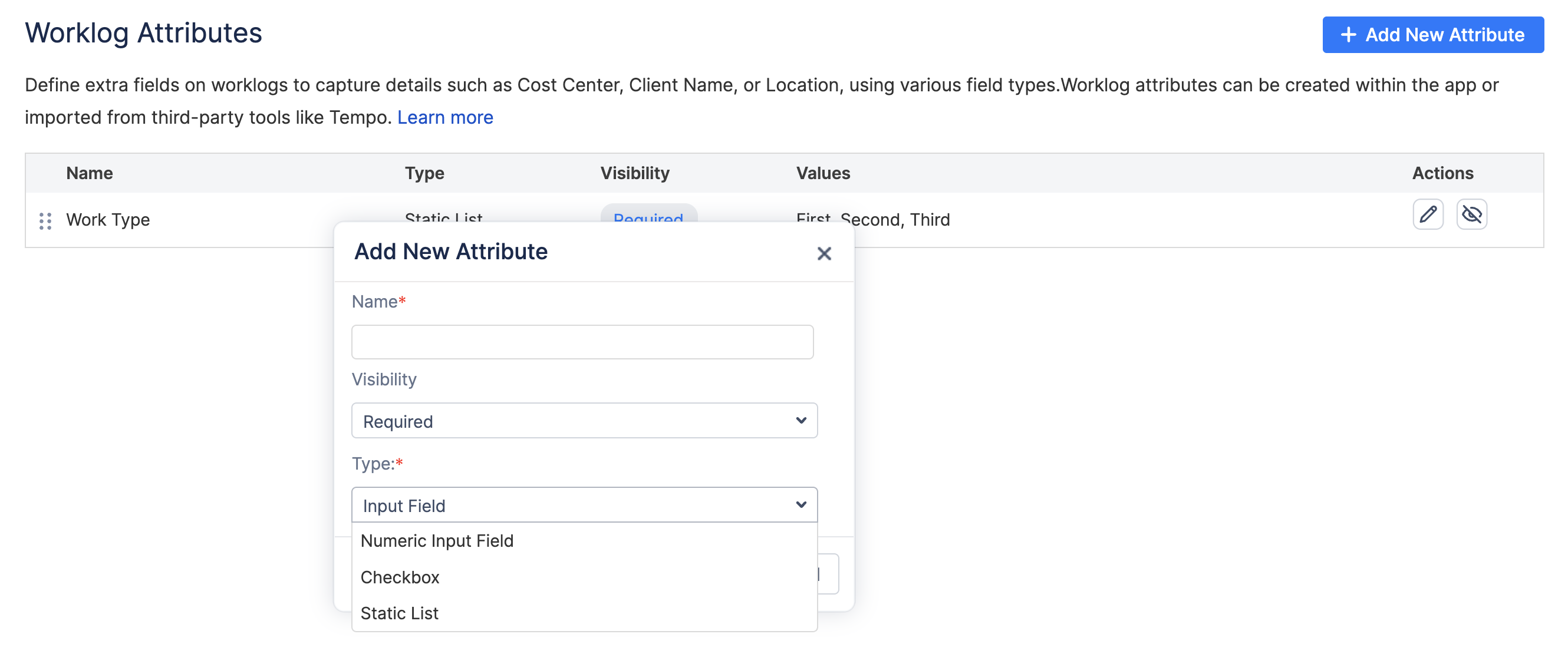Click the Visibility column header
This screenshot has width=1568, height=667.
(x=634, y=173)
